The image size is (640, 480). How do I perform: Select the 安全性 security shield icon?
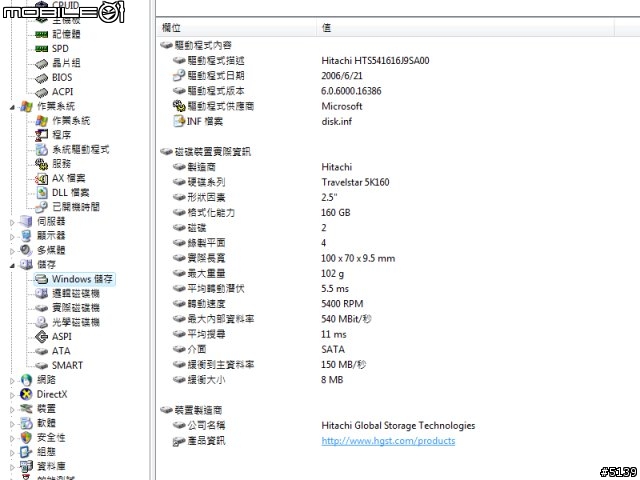click(x=26, y=438)
